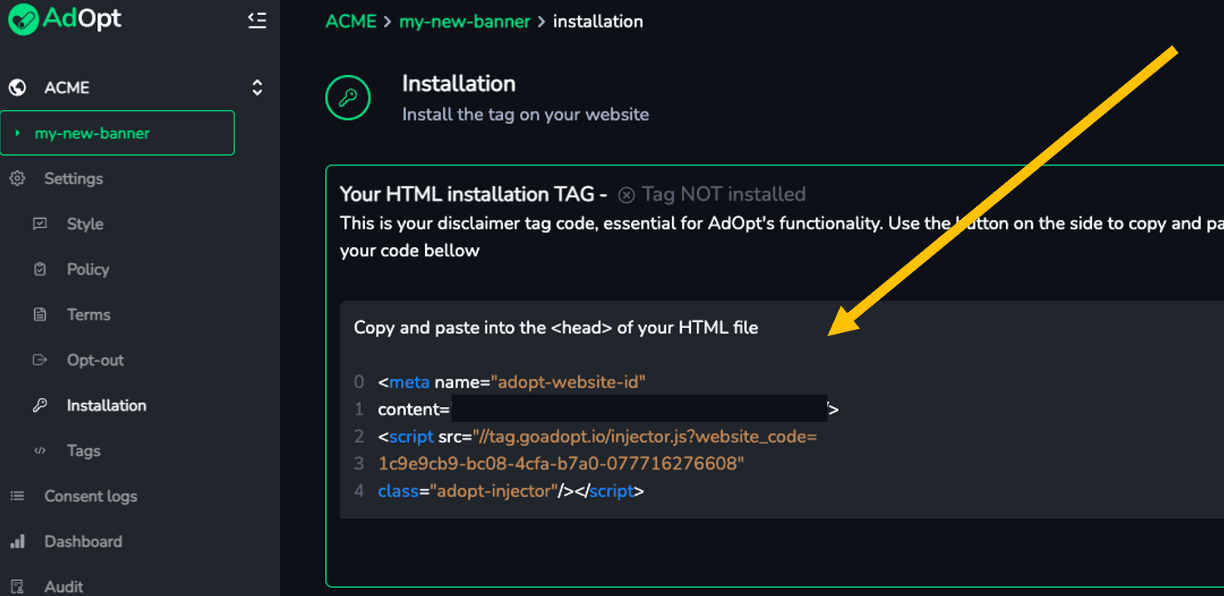The height and width of the screenshot is (596, 1224).
Task: Click the Dashboard bar chart icon
Action: [17, 541]
